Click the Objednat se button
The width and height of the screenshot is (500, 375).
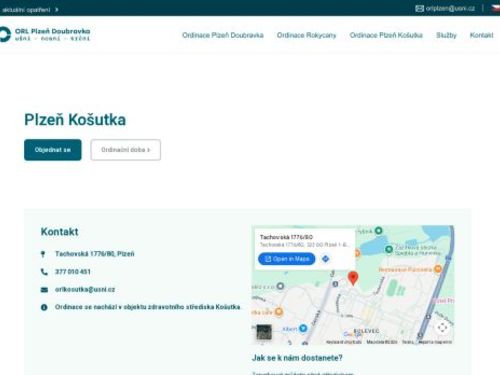[x=53, y=150]
